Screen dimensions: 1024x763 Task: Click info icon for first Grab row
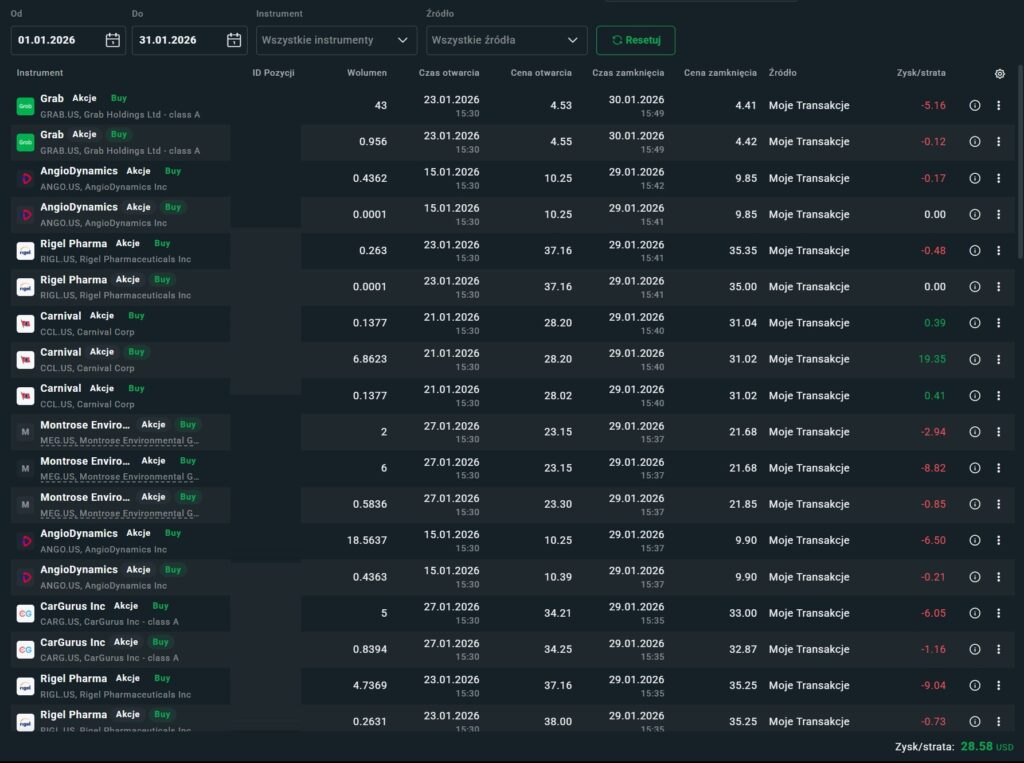pos(975,106)
